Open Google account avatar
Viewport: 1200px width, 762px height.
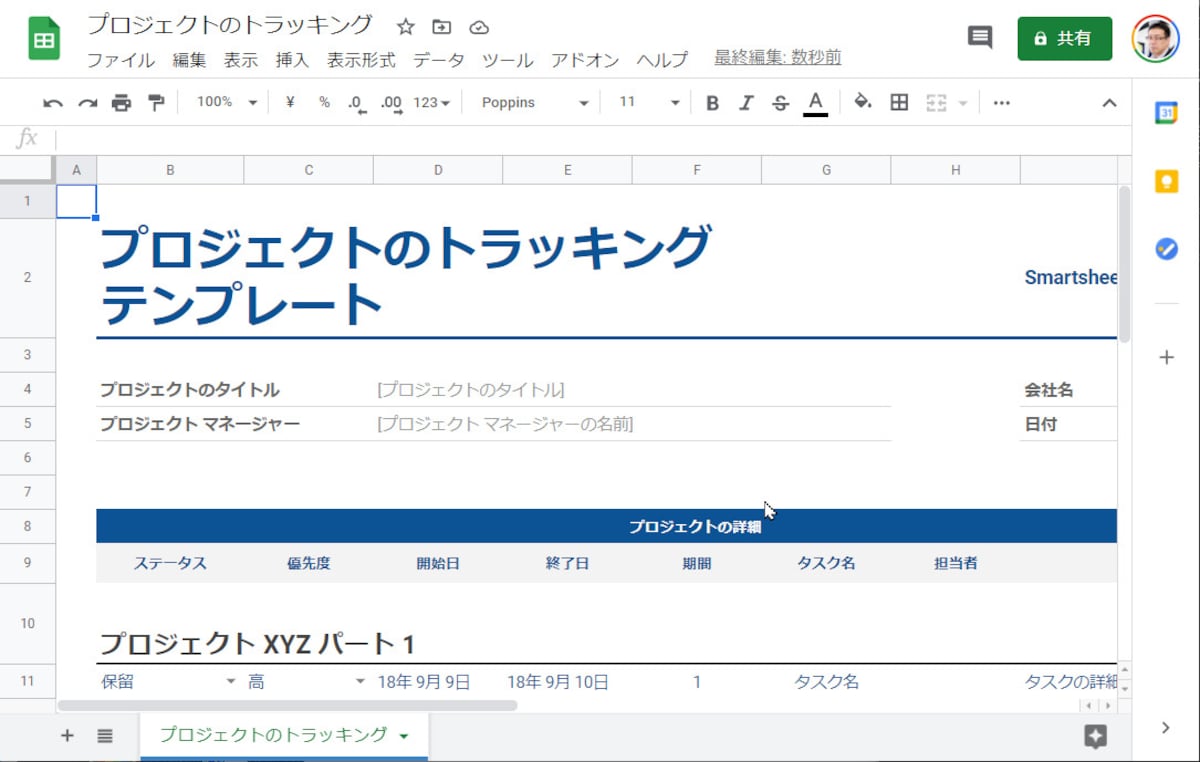pos(1155,39)
